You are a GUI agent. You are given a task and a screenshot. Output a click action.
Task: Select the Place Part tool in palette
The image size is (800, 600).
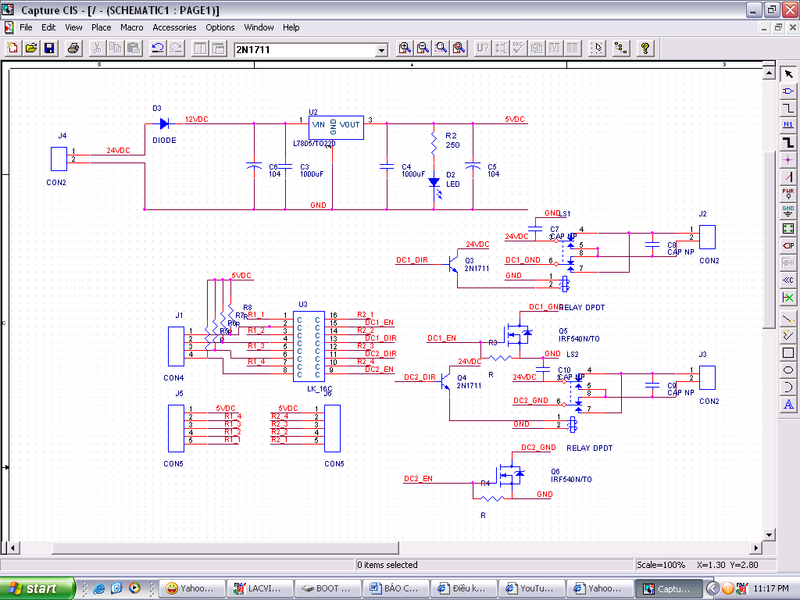point(788,90)
